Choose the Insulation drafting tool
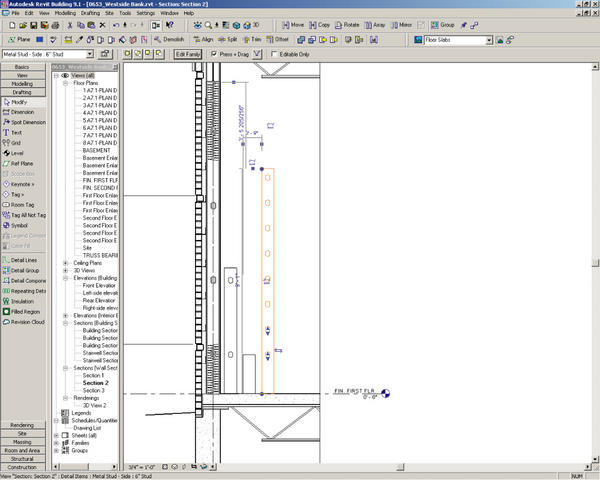This screenshot has height=480, width=600. pyautogui.click(x=23, y=301)
